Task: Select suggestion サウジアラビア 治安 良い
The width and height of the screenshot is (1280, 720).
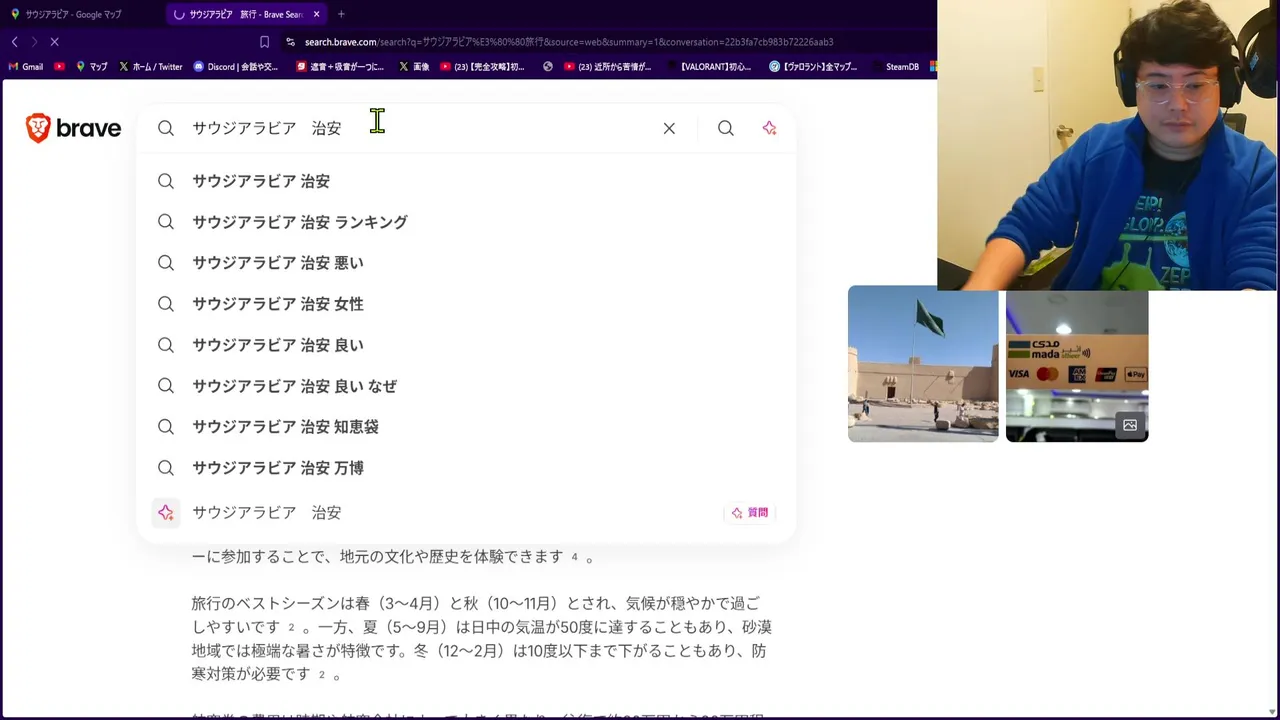Action: (466, 345)
